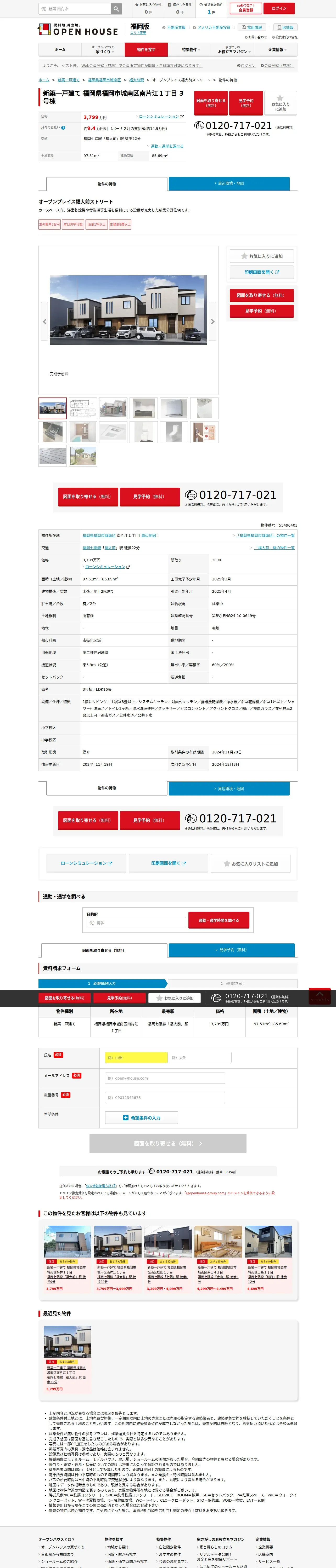336x1568 pixels.
Task: Open 保存した条件 counter in header
Action: coord(179,9)
